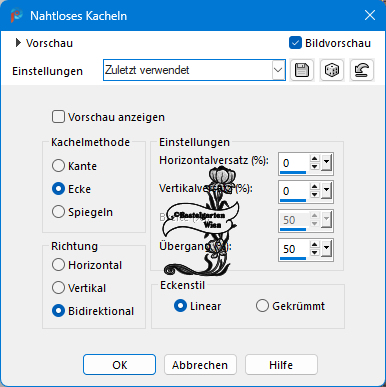Click the reset to default arrow icon
This screenshot has width=386, height=387.
pyautogui.click(x=362, y=70)
